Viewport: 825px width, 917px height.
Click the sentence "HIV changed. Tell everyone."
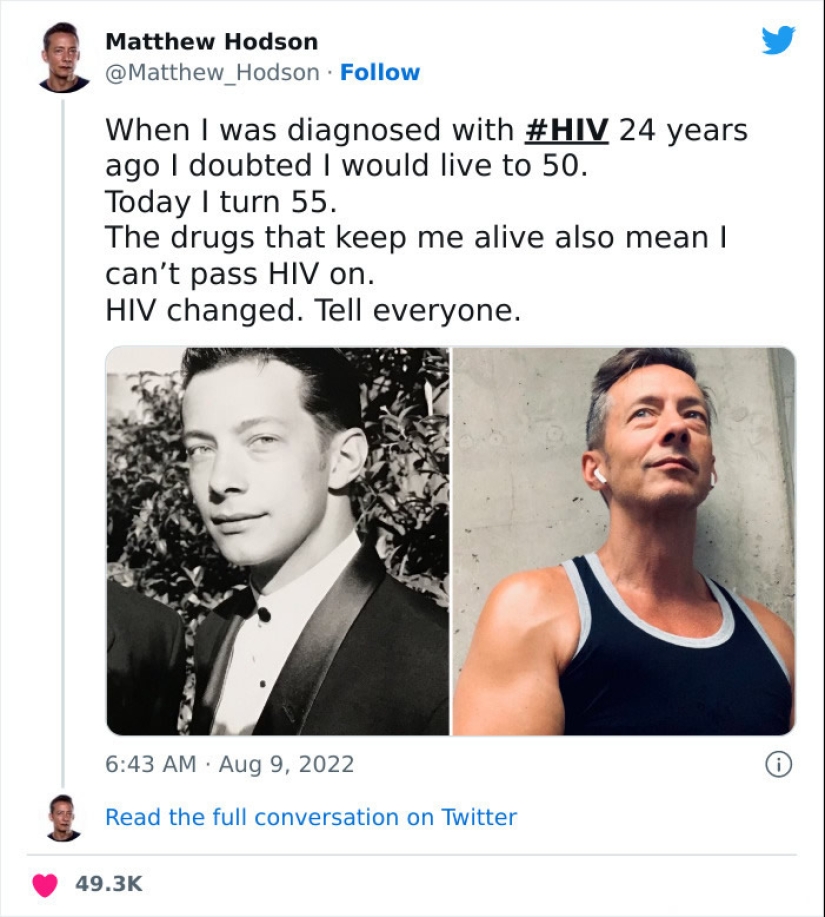click(313, 311)
